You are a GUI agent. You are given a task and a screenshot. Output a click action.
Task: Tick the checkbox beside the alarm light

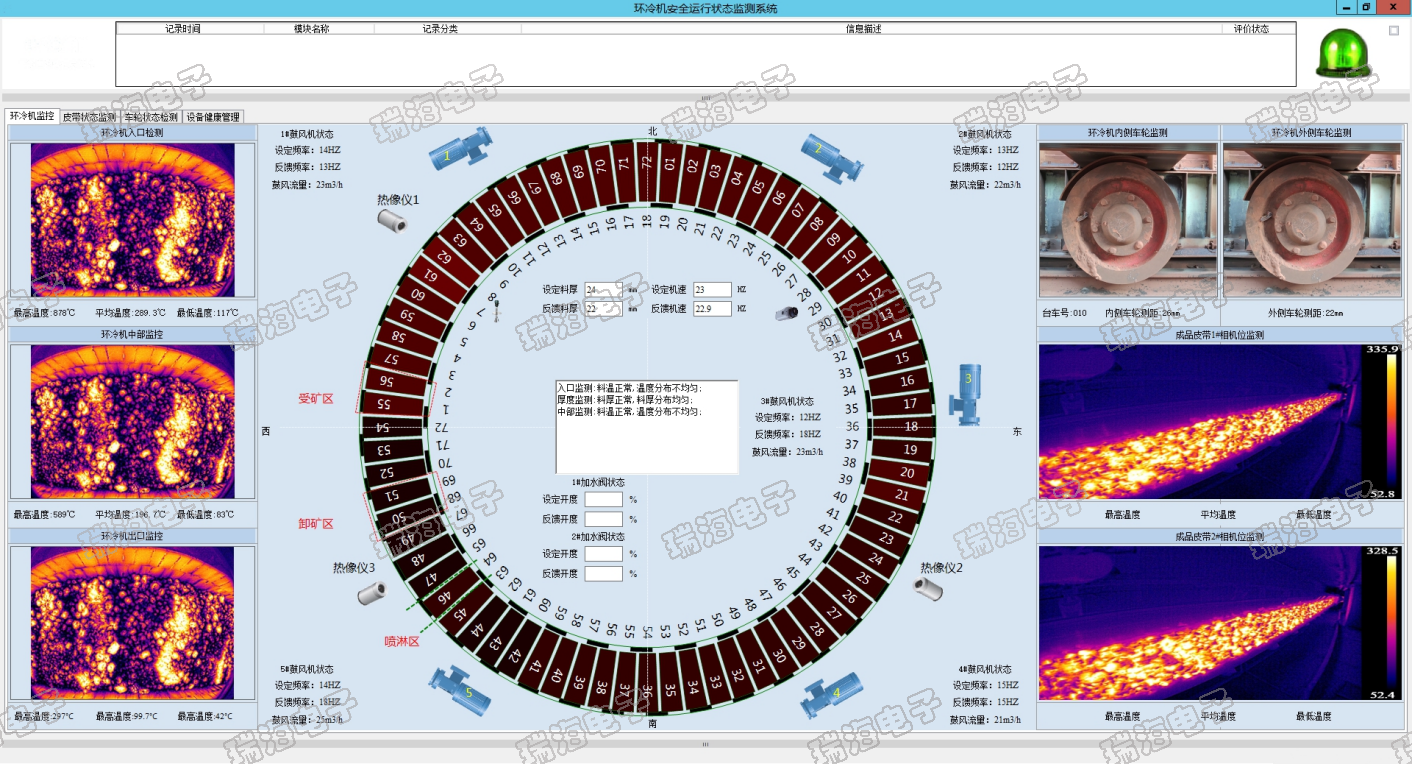[1394, 31]
